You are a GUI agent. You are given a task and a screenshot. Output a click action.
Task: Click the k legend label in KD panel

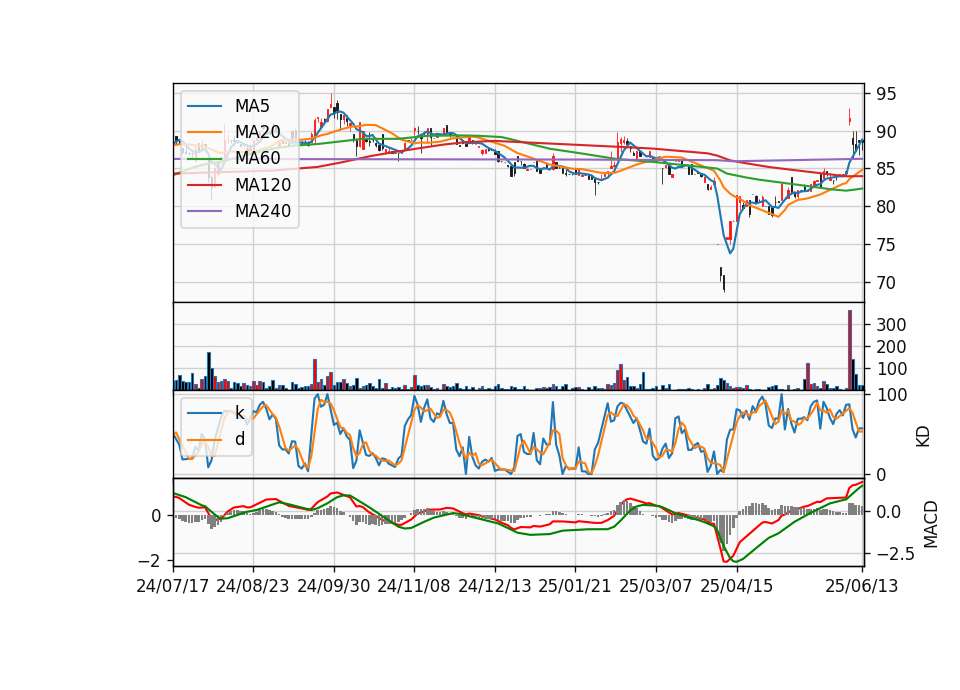(240, 413)
